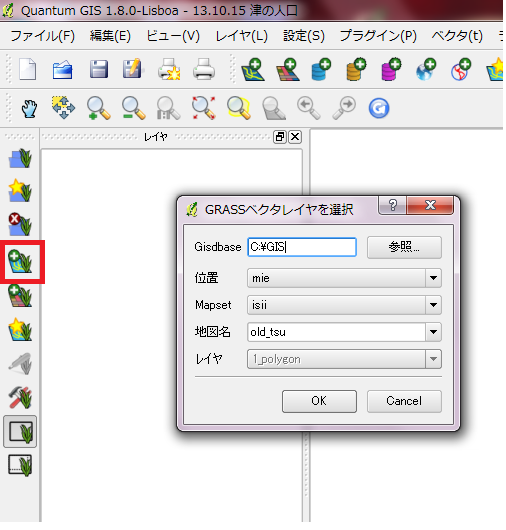Open GRASS mapset icon

[20, 158]
